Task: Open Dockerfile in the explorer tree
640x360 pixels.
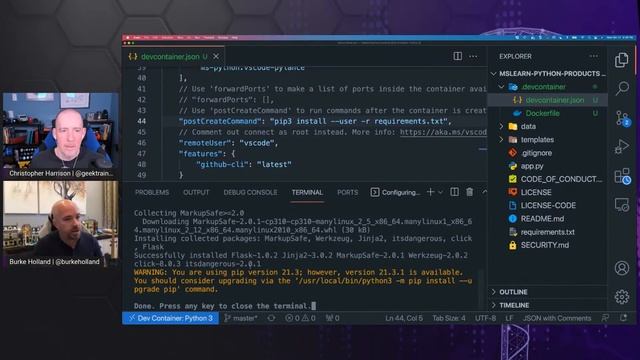Action: (x=548, y=113)
